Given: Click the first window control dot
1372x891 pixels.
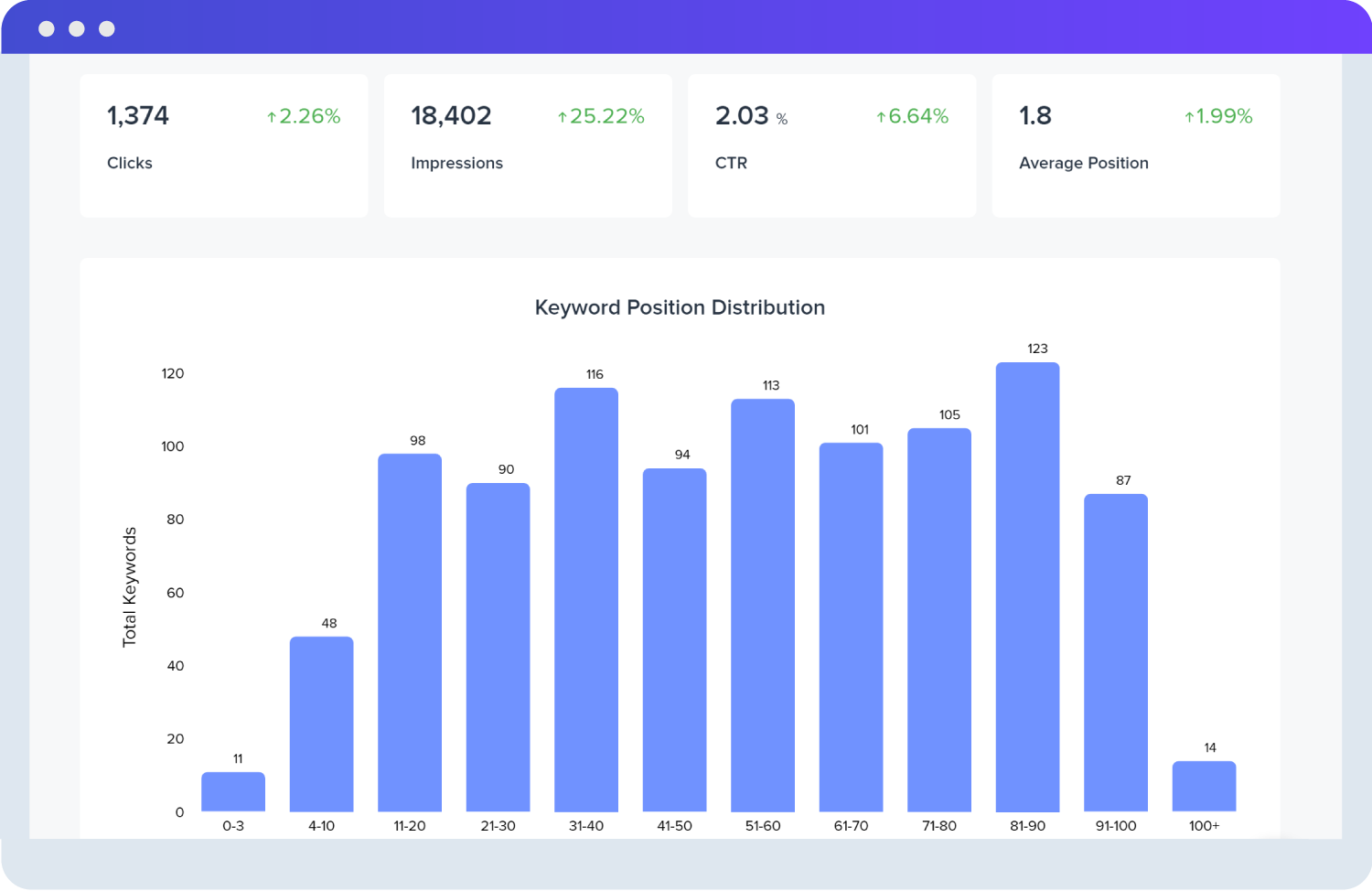Looking at the screenshot, I should point(47,29).
